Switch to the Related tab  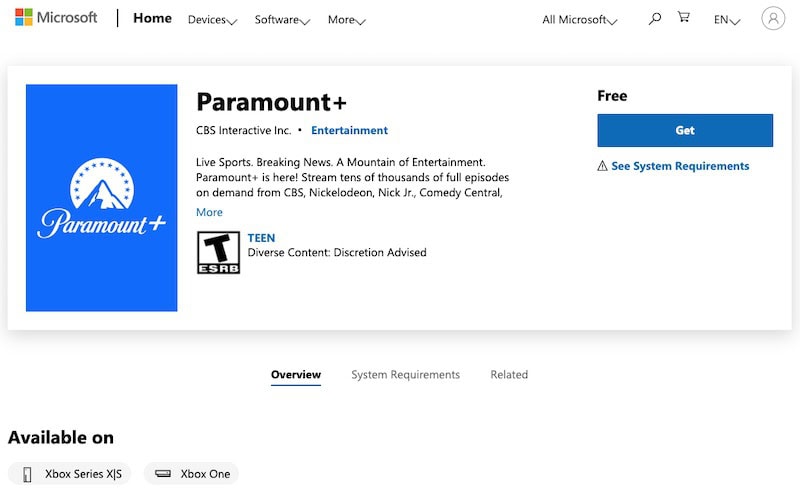(x=509, y=375)
